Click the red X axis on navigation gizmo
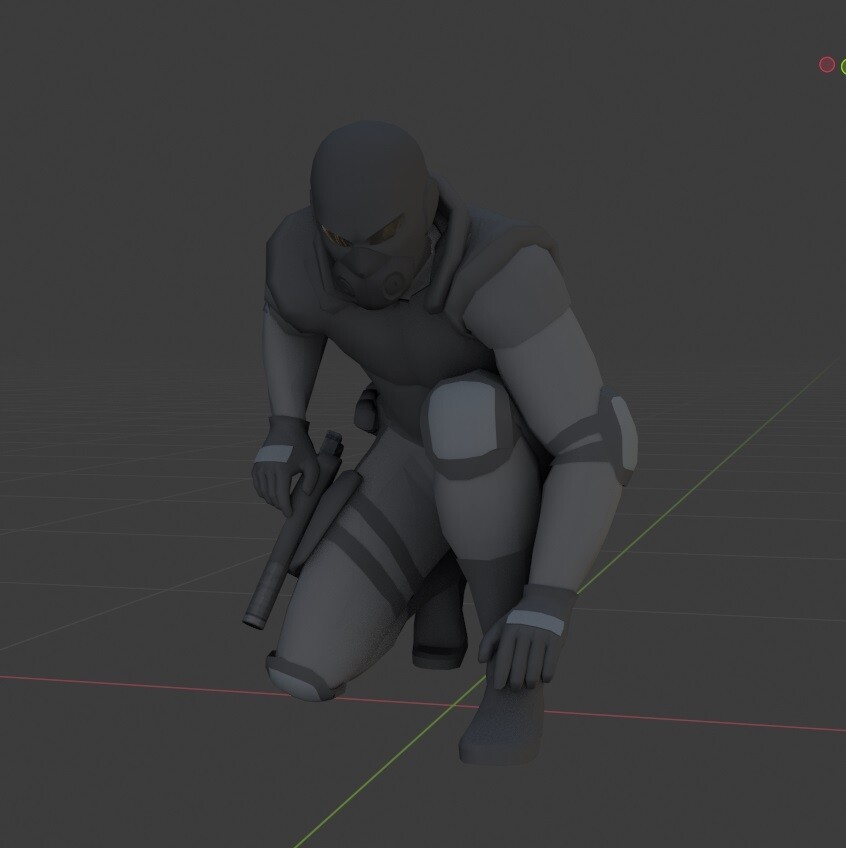 (827, 64)
